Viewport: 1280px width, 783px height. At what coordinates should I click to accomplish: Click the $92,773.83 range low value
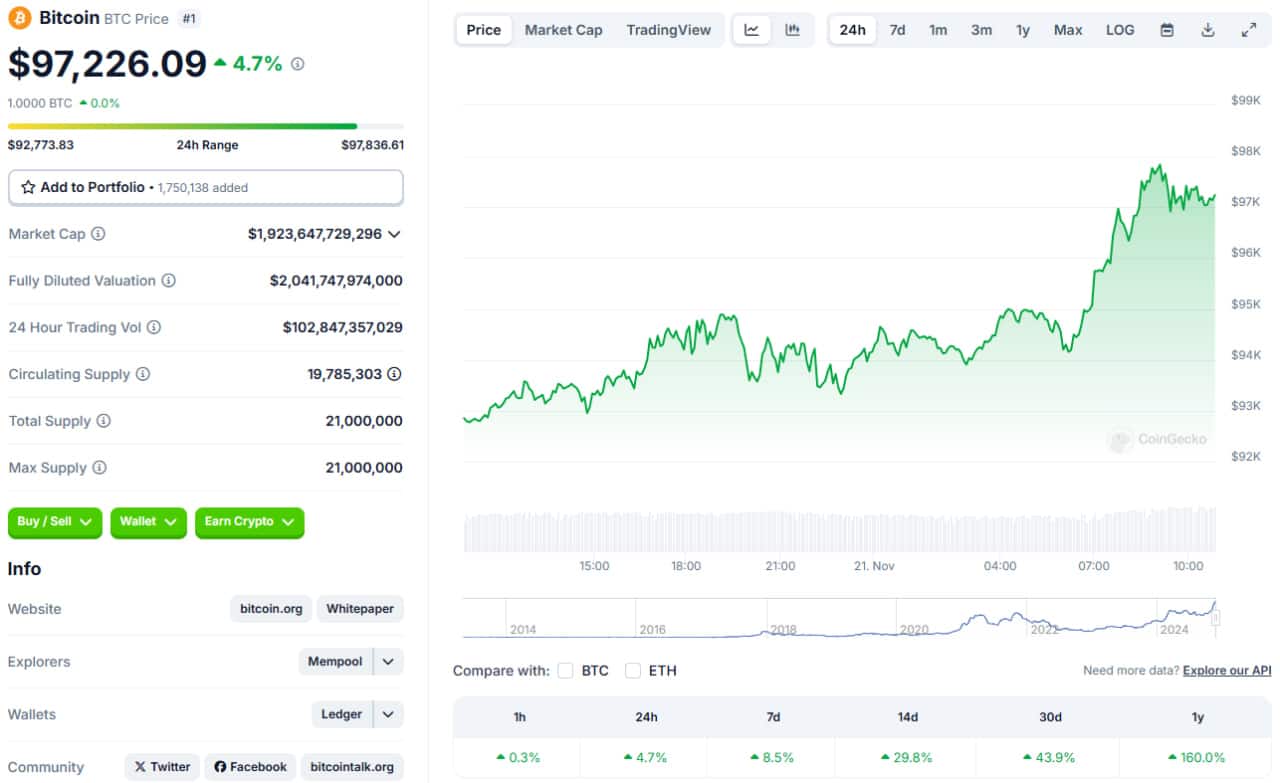click(41, 145)
